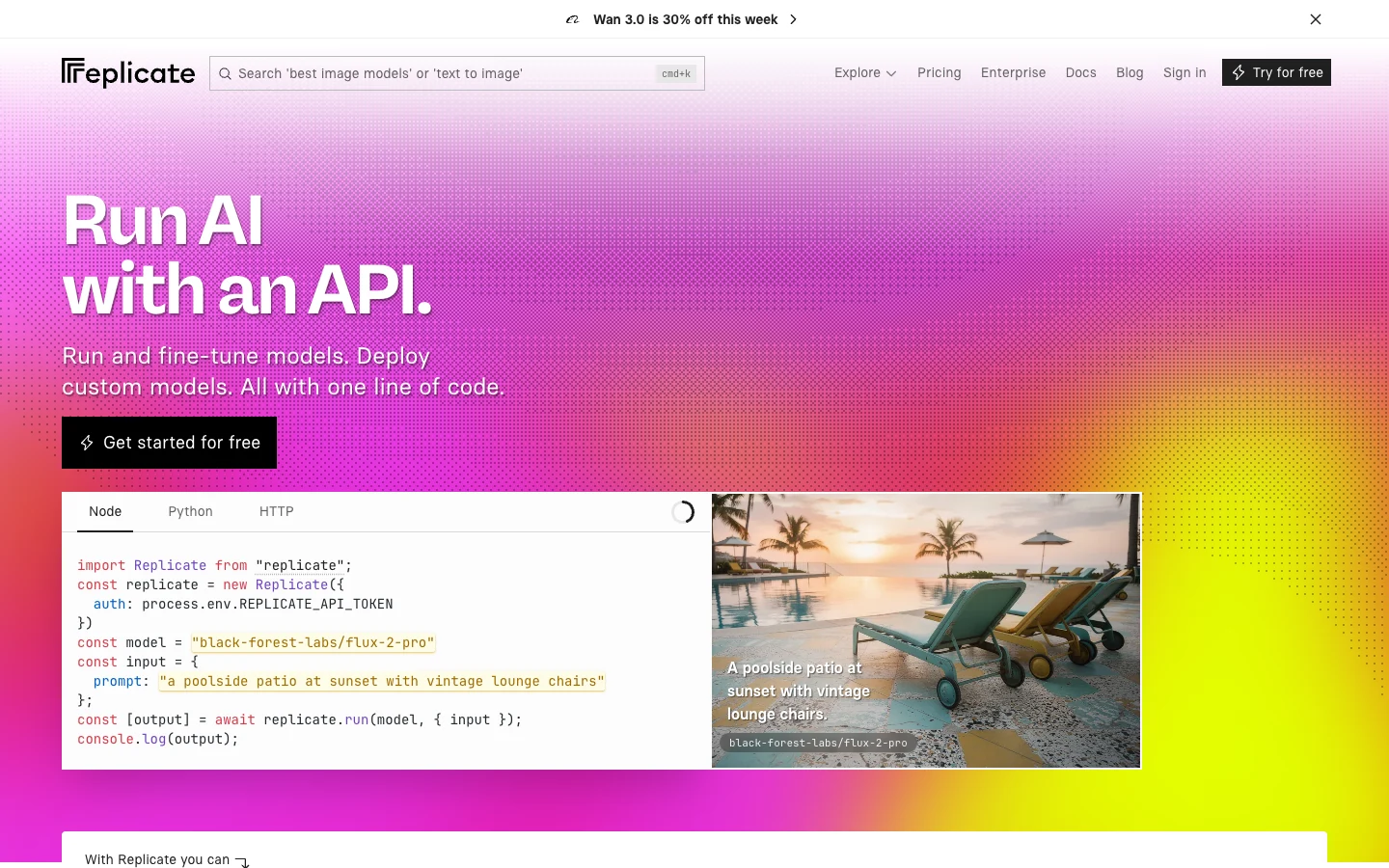Open Docs from the navigation

point(1080,72)
